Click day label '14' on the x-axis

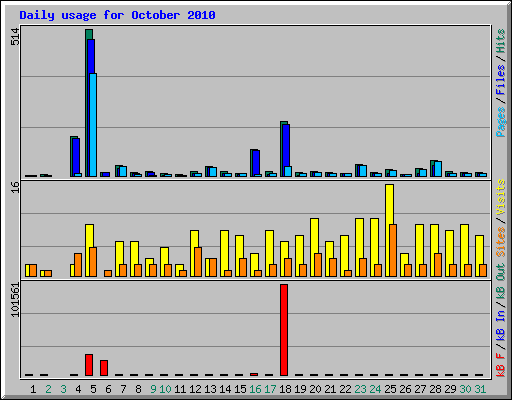225,389
